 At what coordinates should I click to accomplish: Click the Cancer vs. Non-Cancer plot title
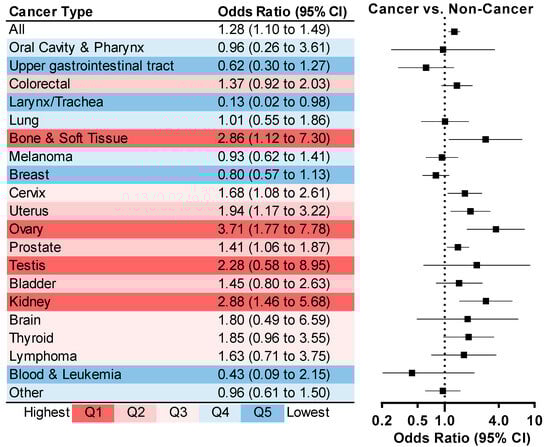[x=451, y=9]
